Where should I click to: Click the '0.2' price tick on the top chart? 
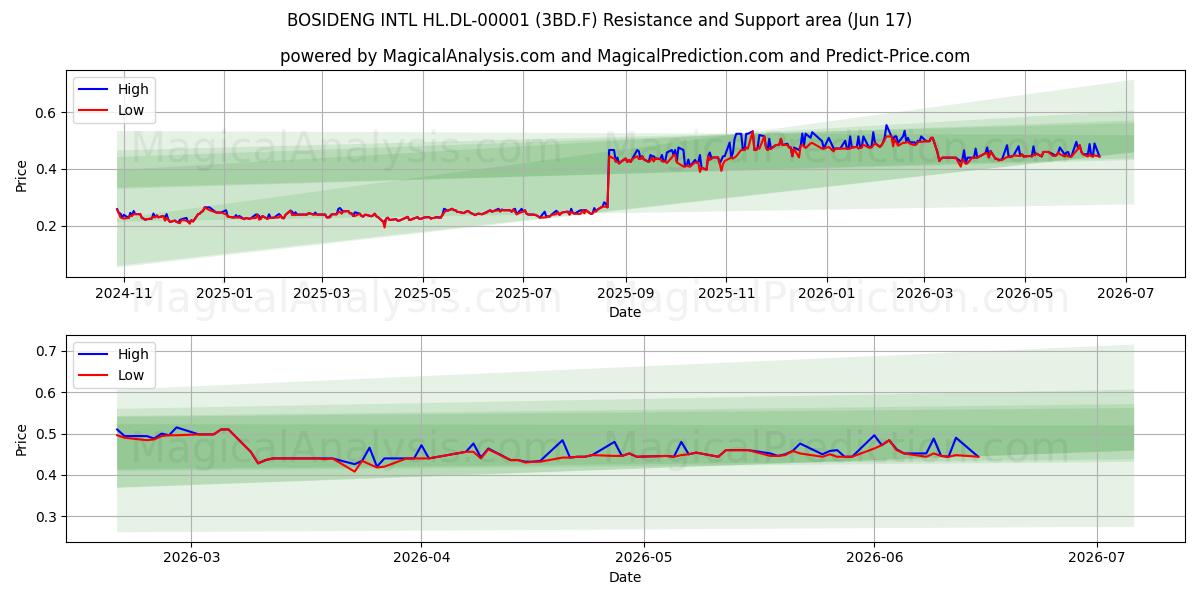[x=48, y=226]
